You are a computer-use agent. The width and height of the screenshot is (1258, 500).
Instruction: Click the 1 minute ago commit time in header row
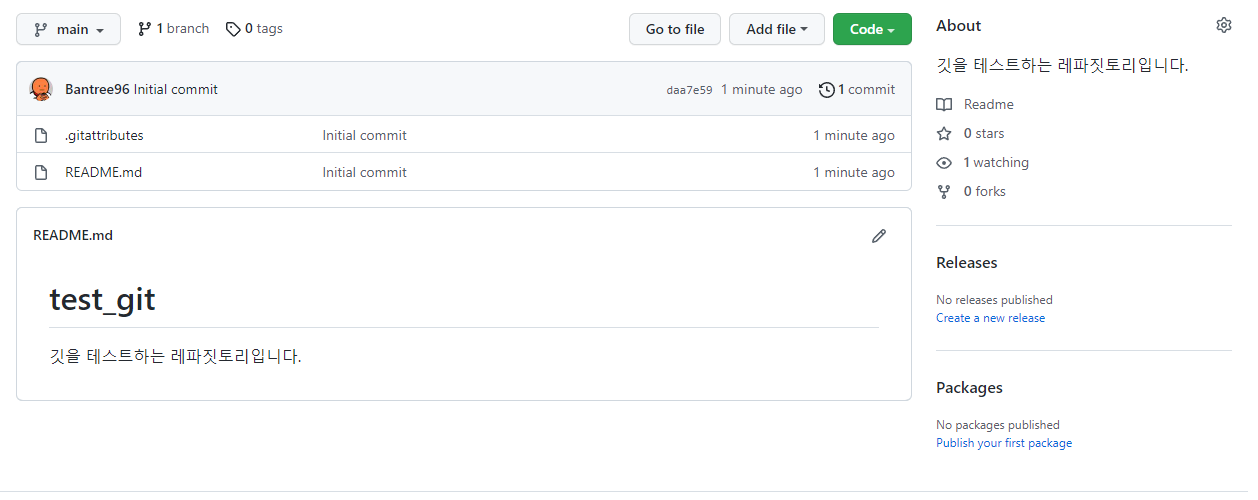pos(762,89)
